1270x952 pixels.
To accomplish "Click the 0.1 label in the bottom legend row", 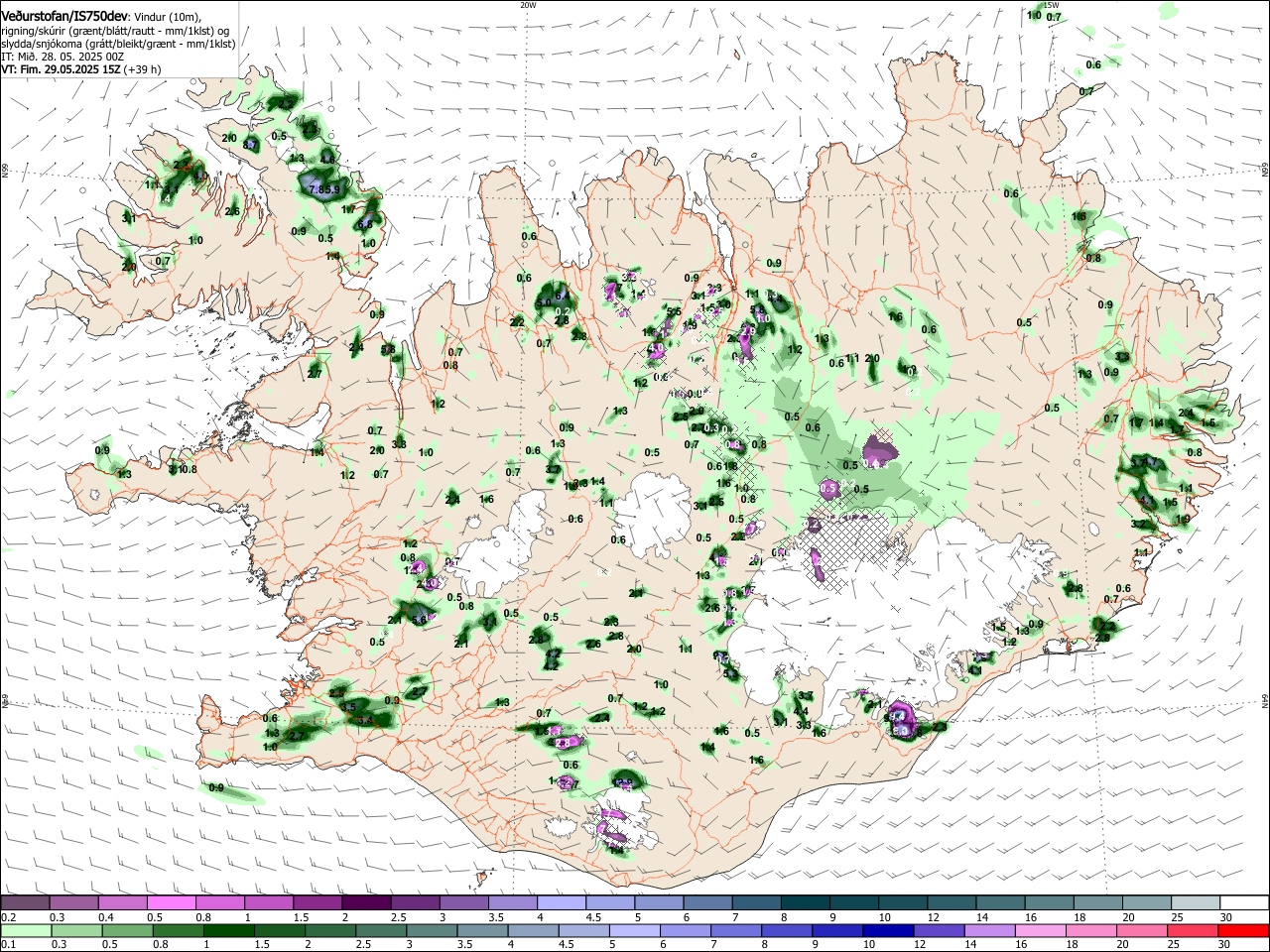I will click(8, 945).
